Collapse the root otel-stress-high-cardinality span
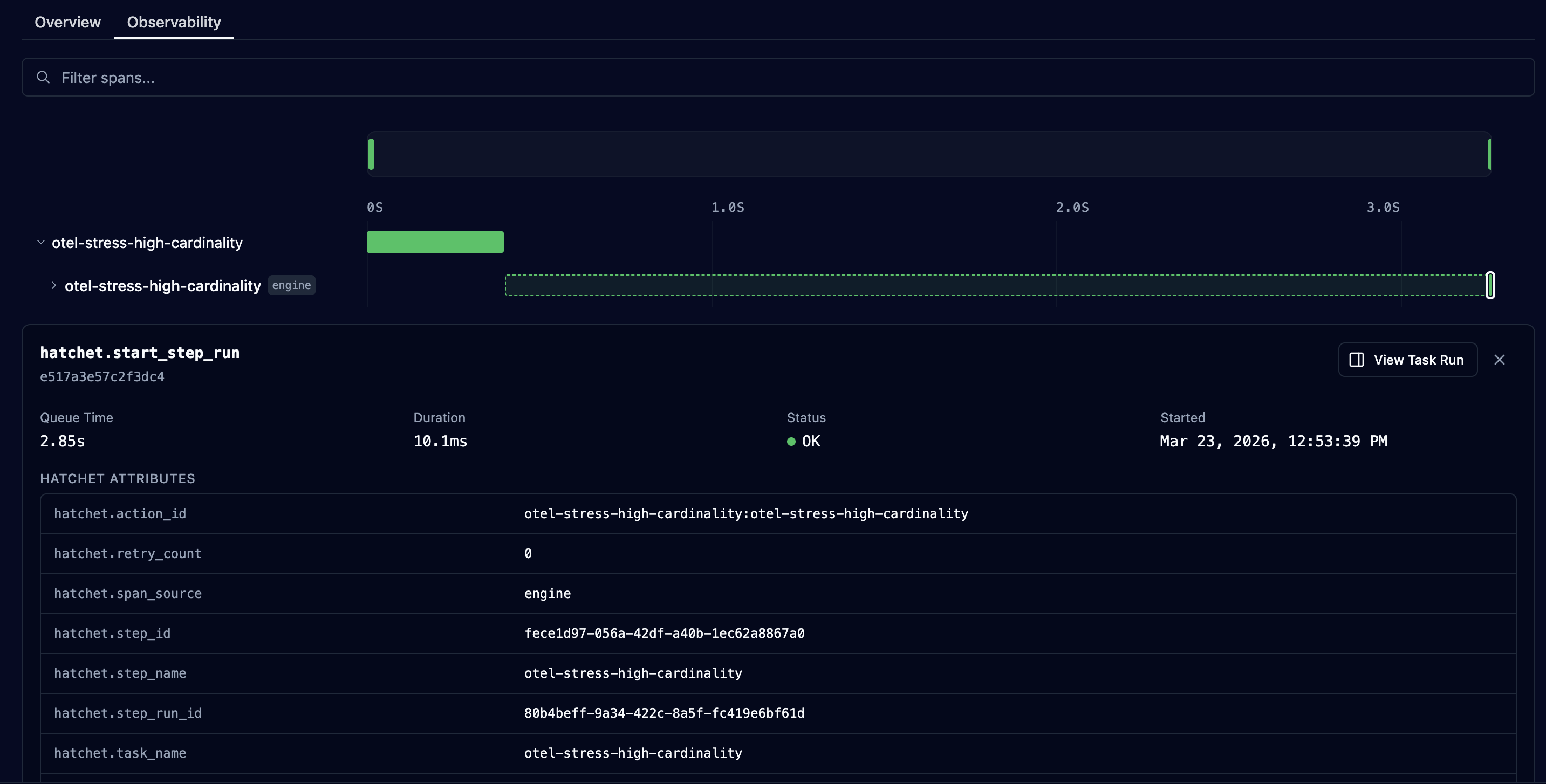The height and width of the screenshot is (784, 1546). tap(41, 242)
